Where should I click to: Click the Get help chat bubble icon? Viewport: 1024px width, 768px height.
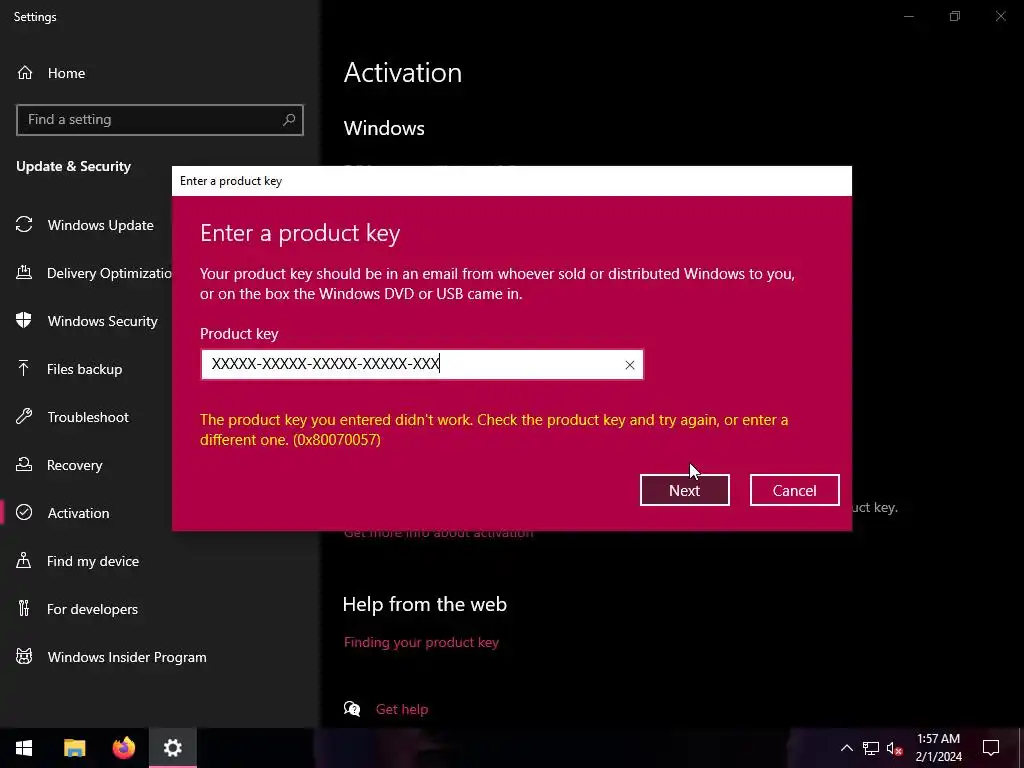click(x=352, y=709)
